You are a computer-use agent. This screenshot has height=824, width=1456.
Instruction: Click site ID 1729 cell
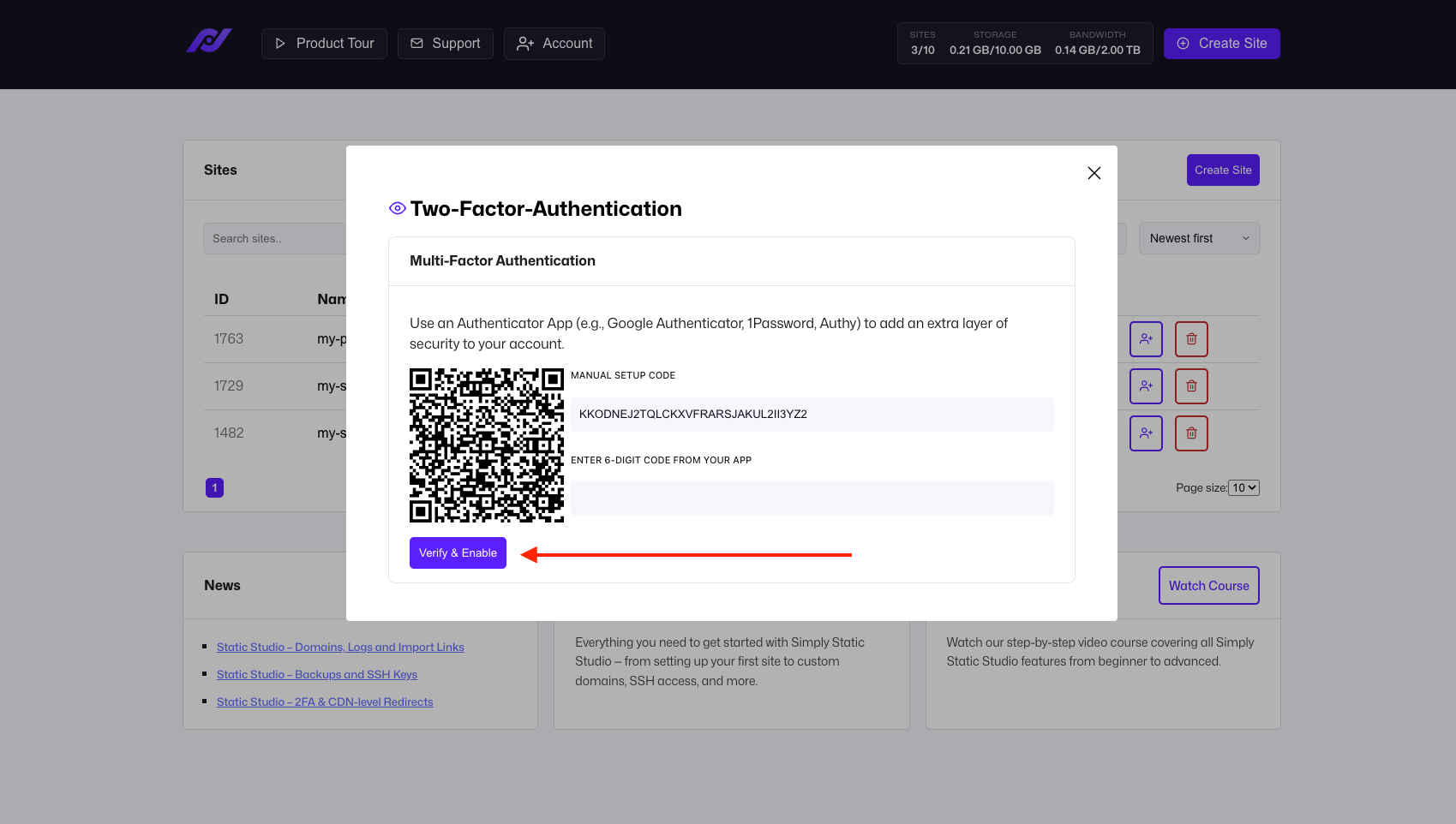[229, 386]
